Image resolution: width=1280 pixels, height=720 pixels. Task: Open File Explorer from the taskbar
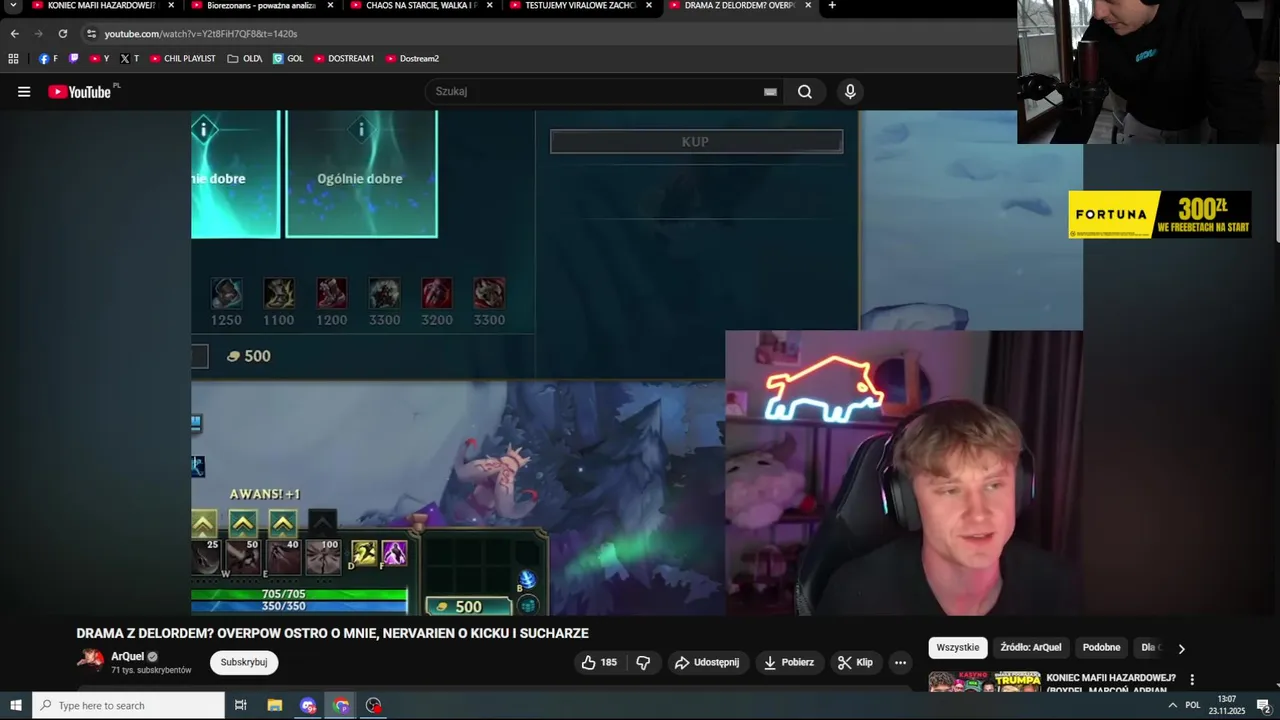[275, 706]
